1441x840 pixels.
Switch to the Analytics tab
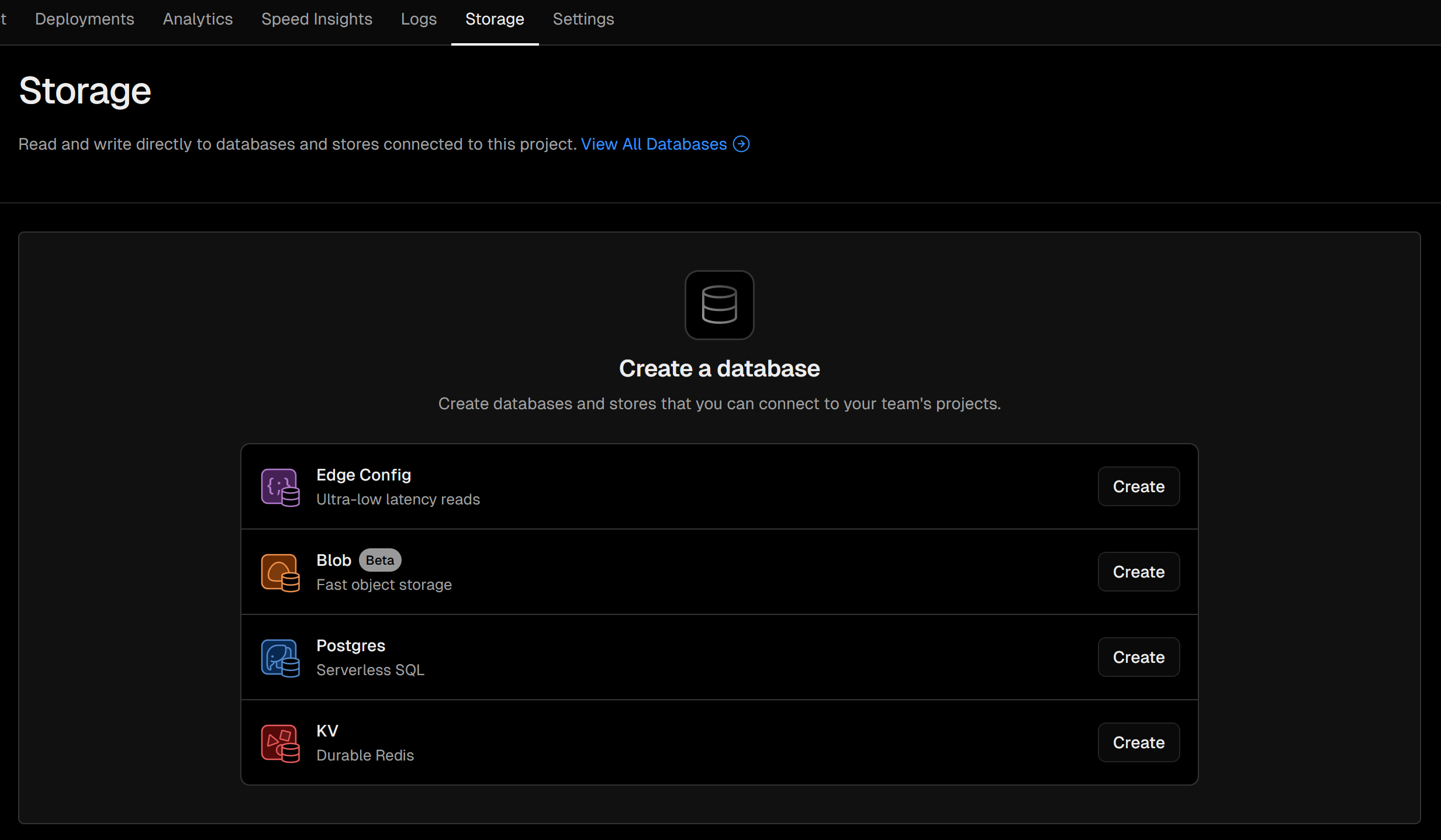[198, 19]
